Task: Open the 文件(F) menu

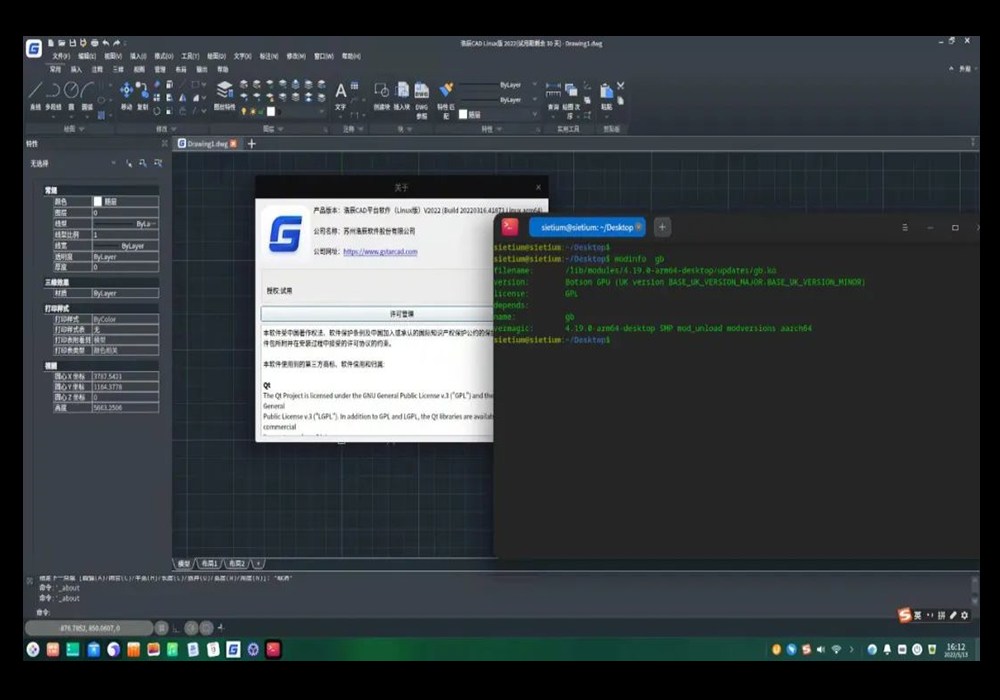Action: (61, 56)
